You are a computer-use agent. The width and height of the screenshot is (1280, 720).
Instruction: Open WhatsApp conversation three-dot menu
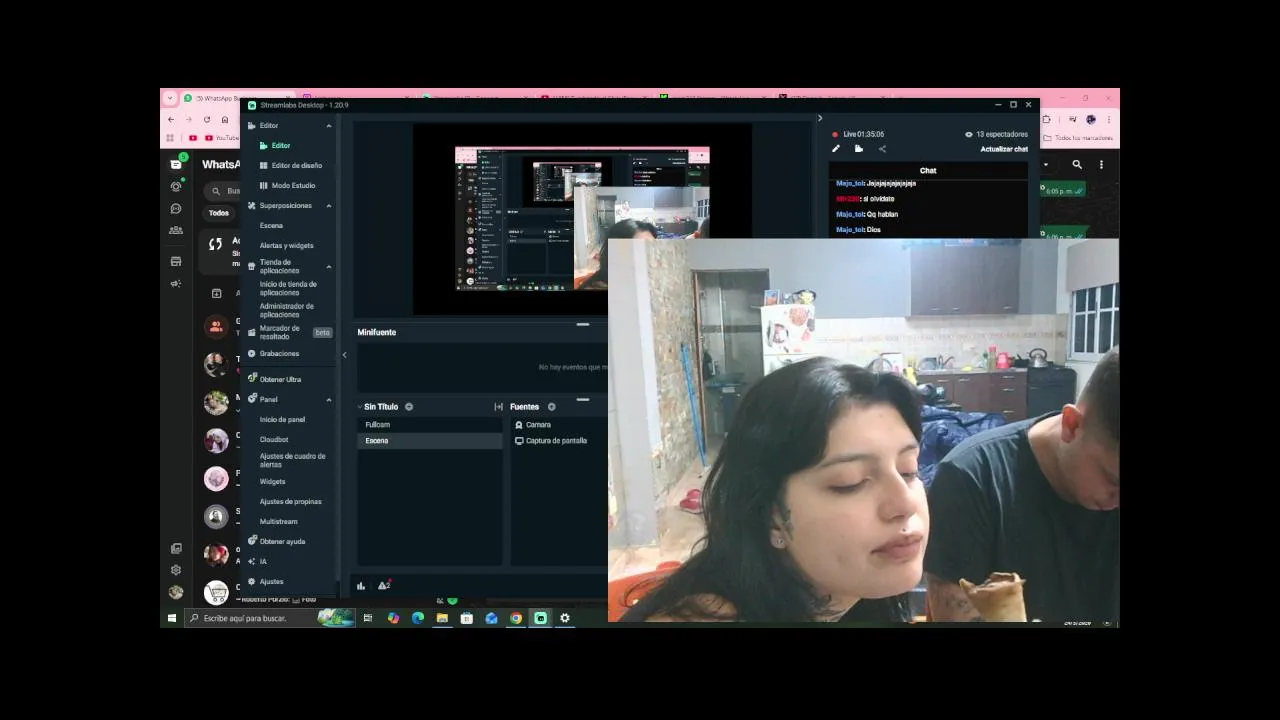1101,165
